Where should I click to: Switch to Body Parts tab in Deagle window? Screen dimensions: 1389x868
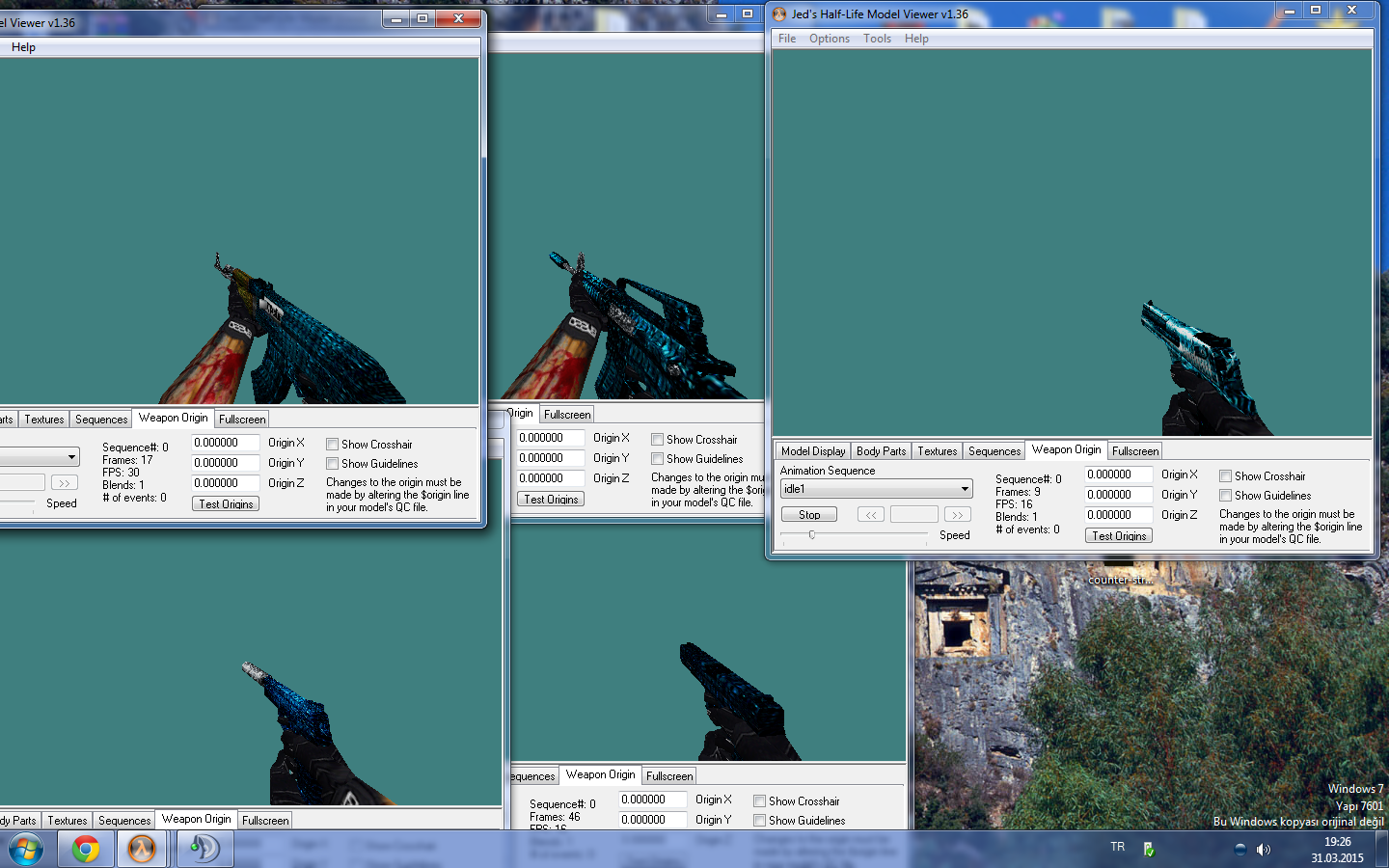(x=882, y=451)
